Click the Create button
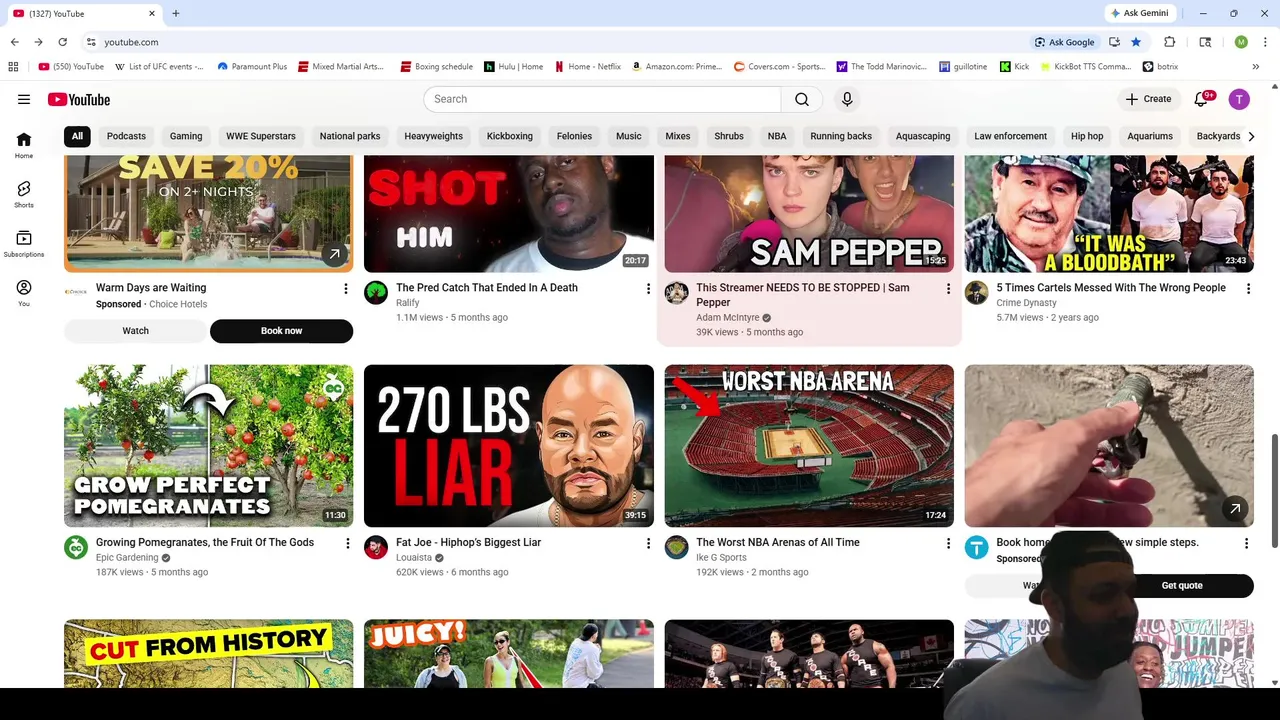 pos(1148,99)
